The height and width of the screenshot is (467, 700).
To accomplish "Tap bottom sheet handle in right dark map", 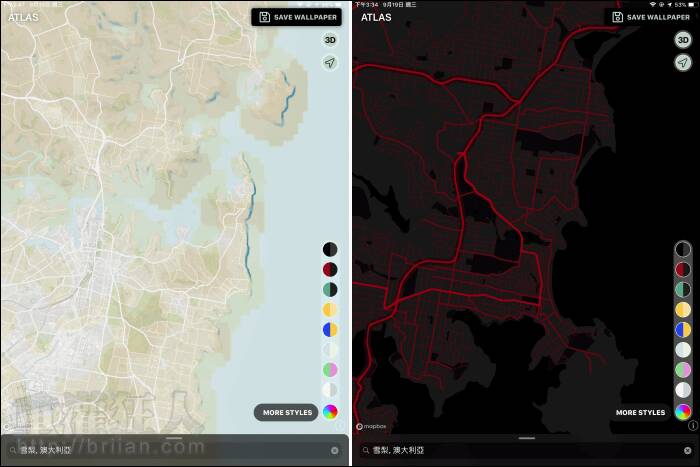I will coord(527,438).
